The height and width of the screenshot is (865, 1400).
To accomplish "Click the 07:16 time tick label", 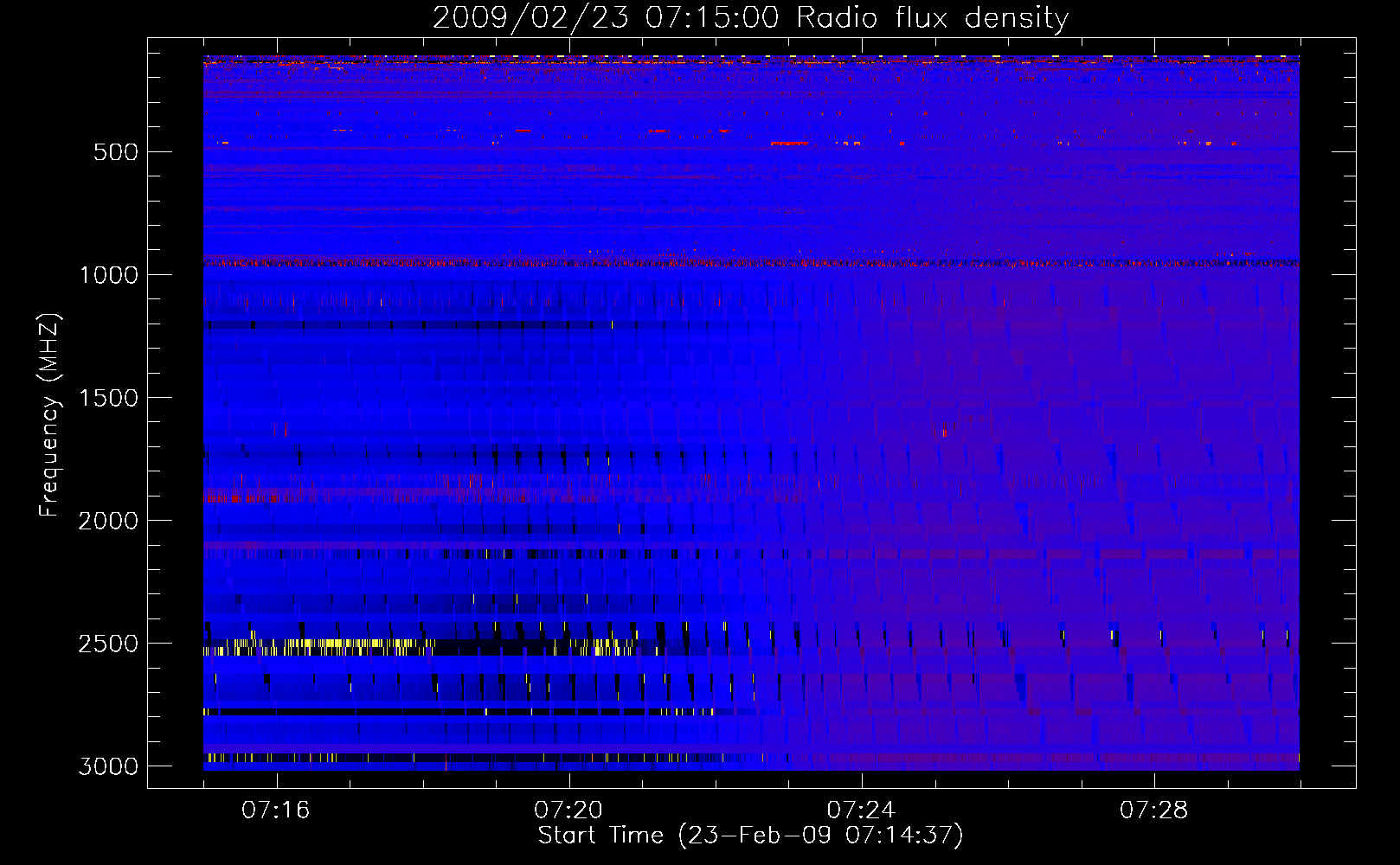I will pyautogui.click(x=276, y=811).
